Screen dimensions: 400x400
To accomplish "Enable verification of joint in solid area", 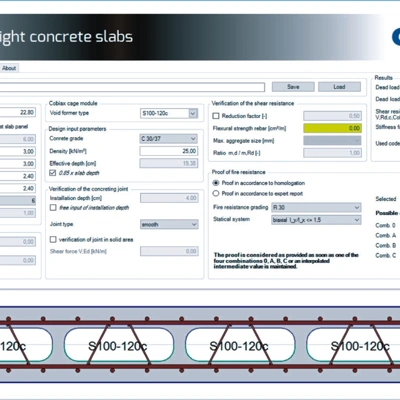I will pos(53,239).
